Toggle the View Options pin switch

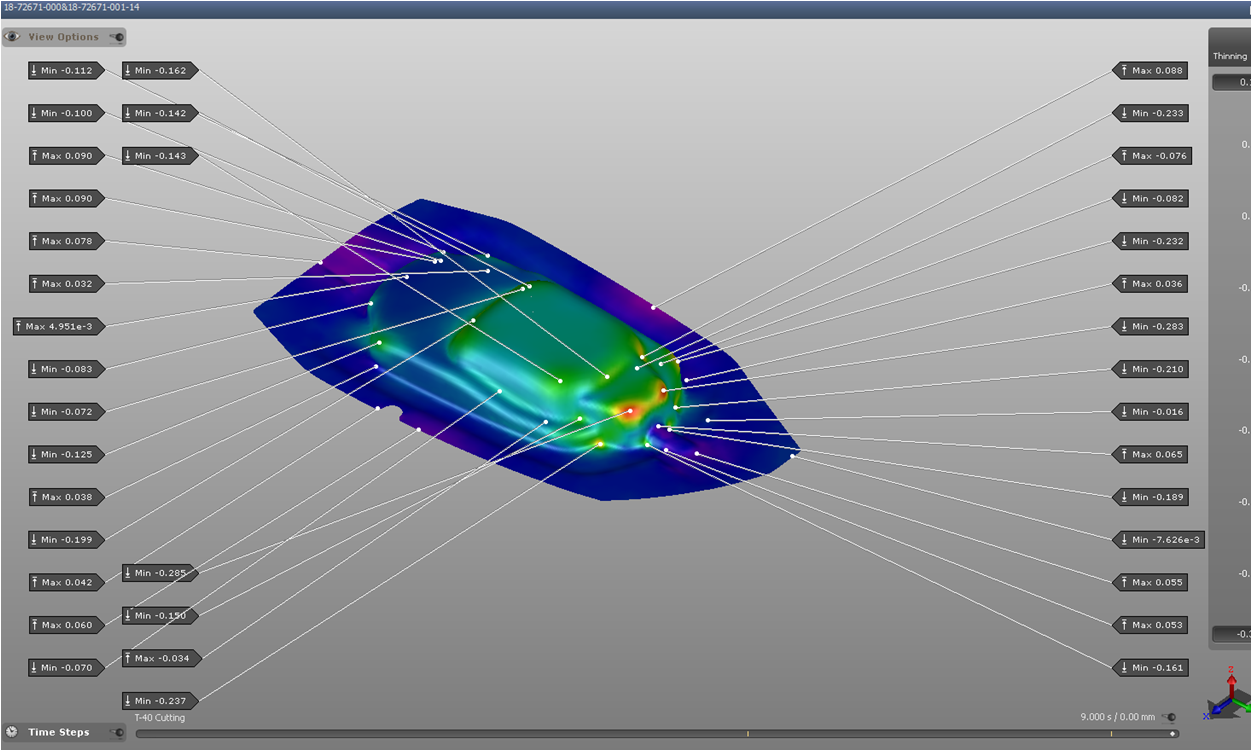[116, 37]
